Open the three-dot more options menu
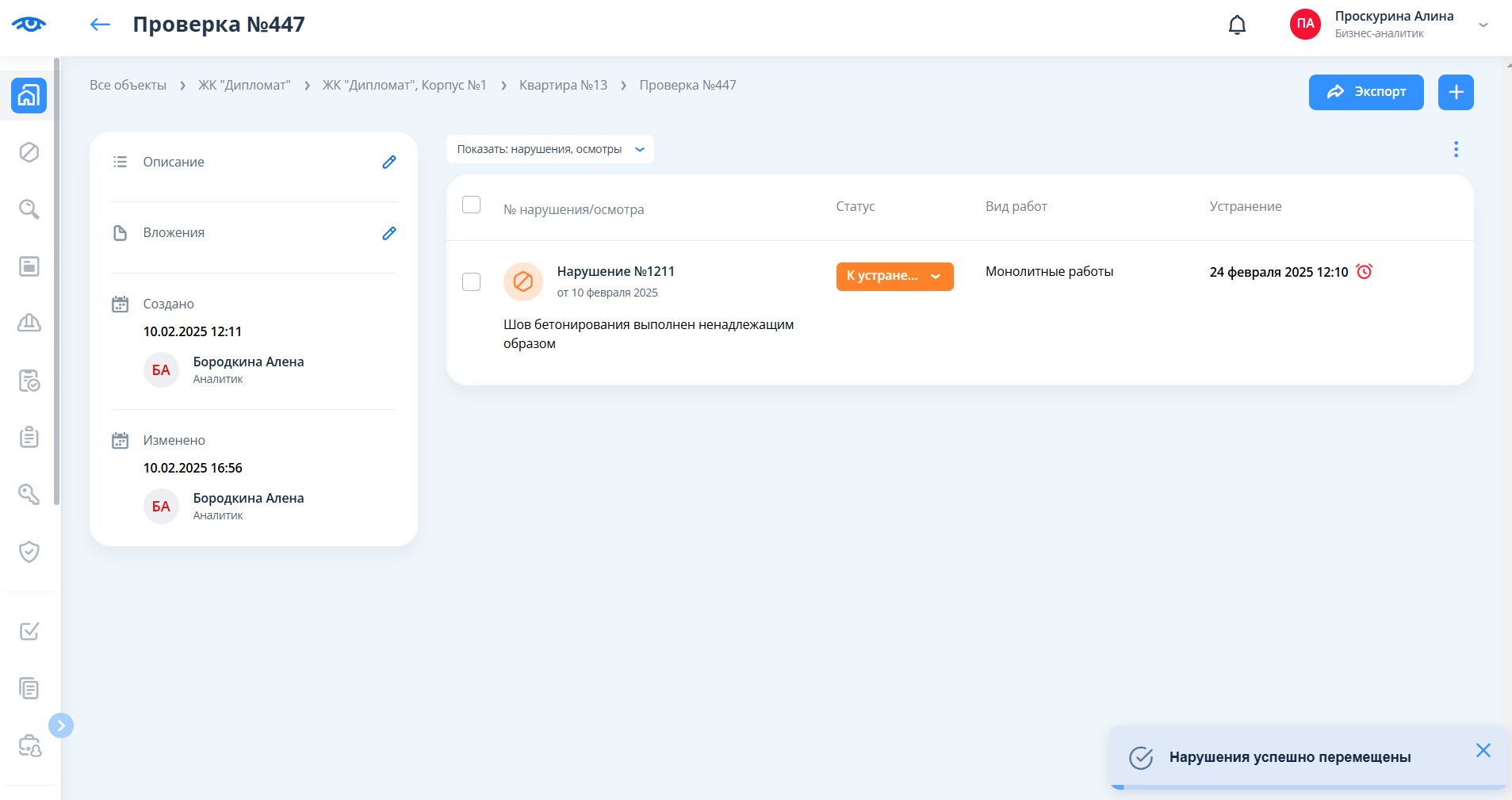The height and width of the screenshot is (800, 1512). (x=1456, y=149)
